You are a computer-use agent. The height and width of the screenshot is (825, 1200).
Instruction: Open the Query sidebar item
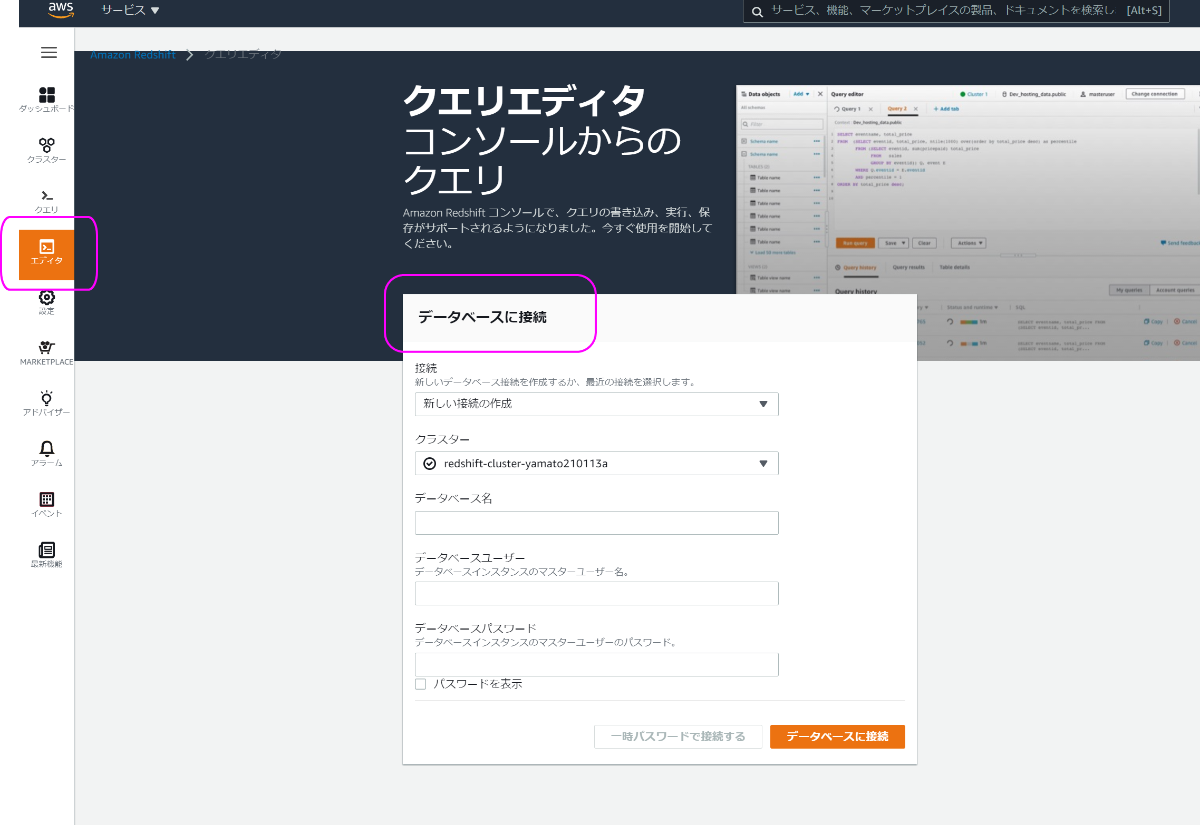pos(46,201)
